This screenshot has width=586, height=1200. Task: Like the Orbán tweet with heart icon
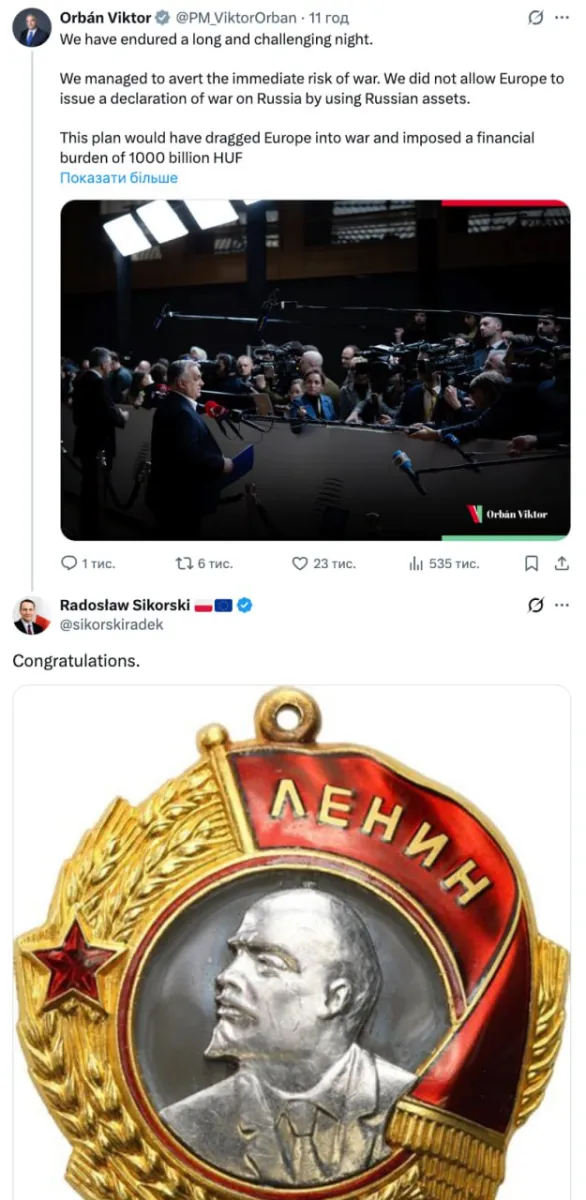299,563
